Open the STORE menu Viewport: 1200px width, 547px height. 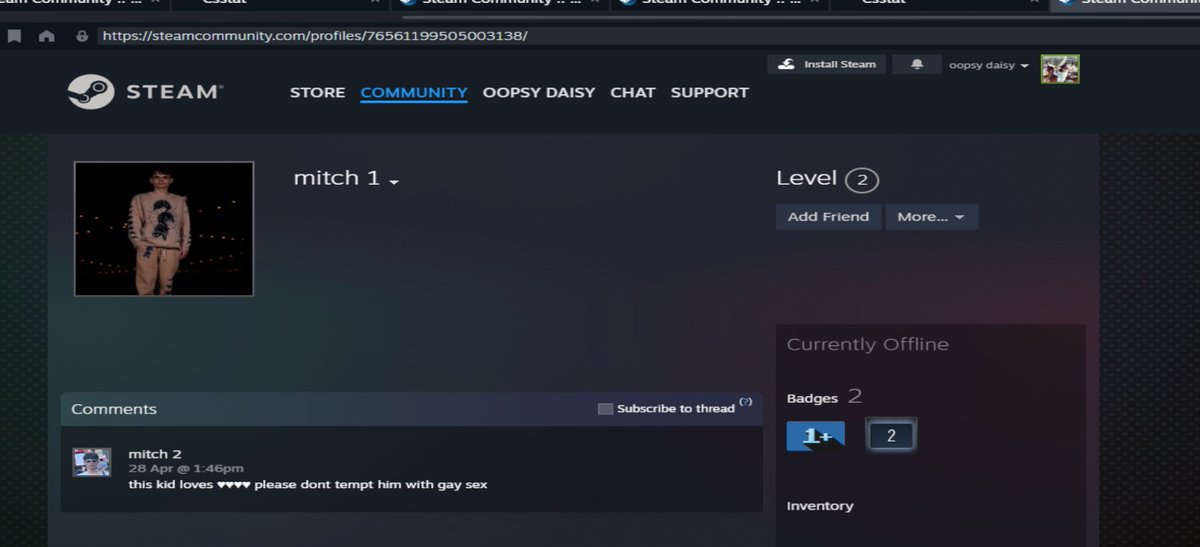[x=318, y=92]
